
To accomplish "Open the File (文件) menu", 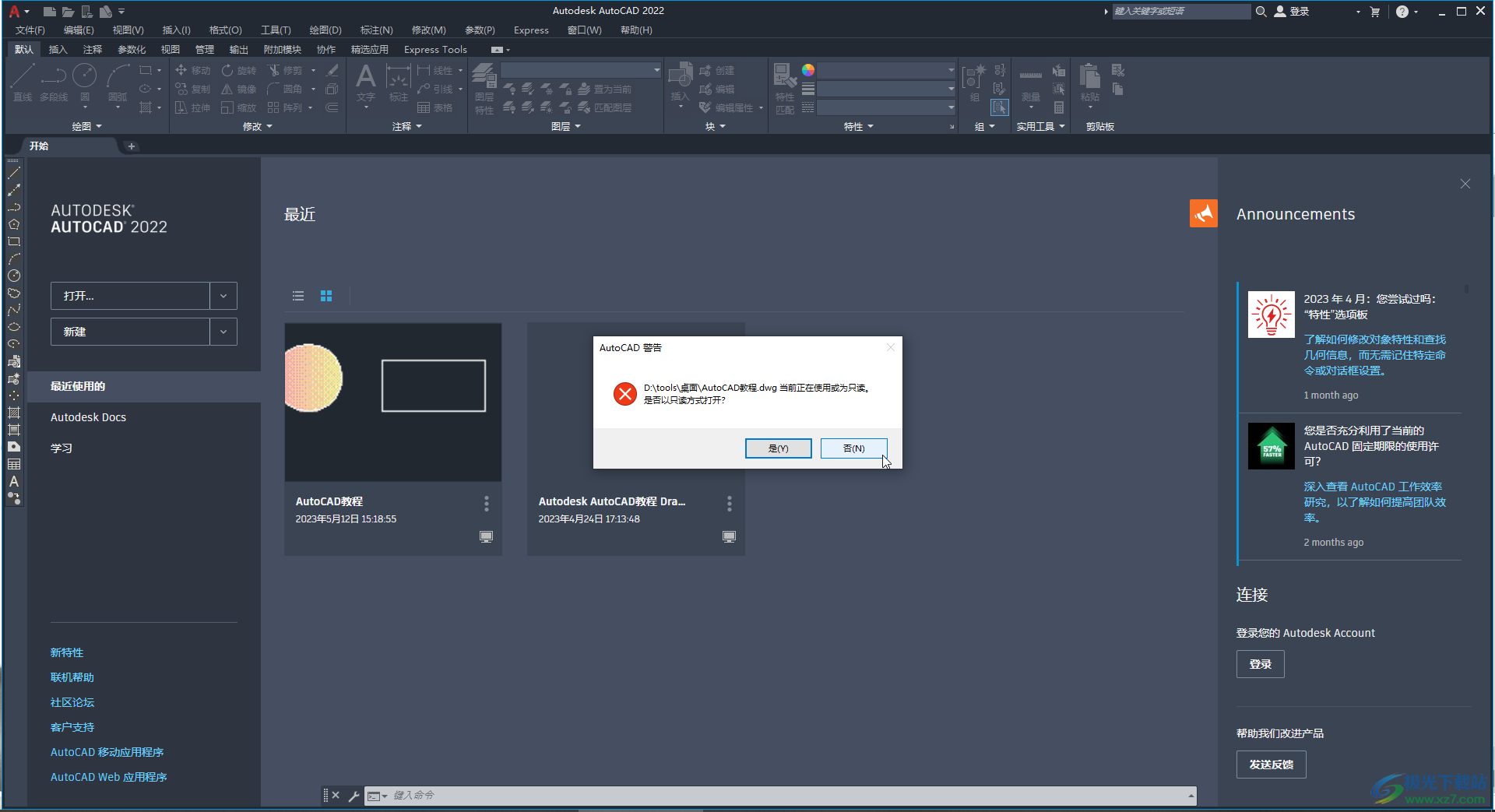I will pyautogui.click(x=30, y=30).
